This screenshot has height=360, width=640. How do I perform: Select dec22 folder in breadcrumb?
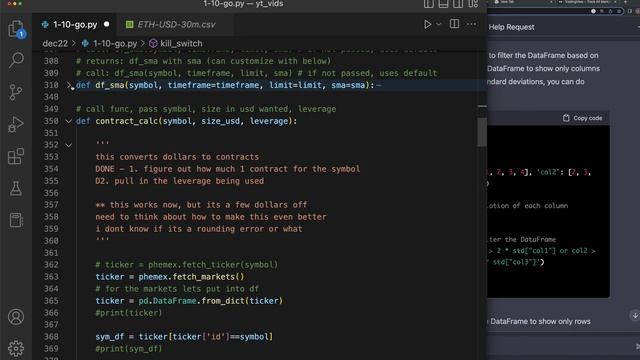[x=55, y=43]
